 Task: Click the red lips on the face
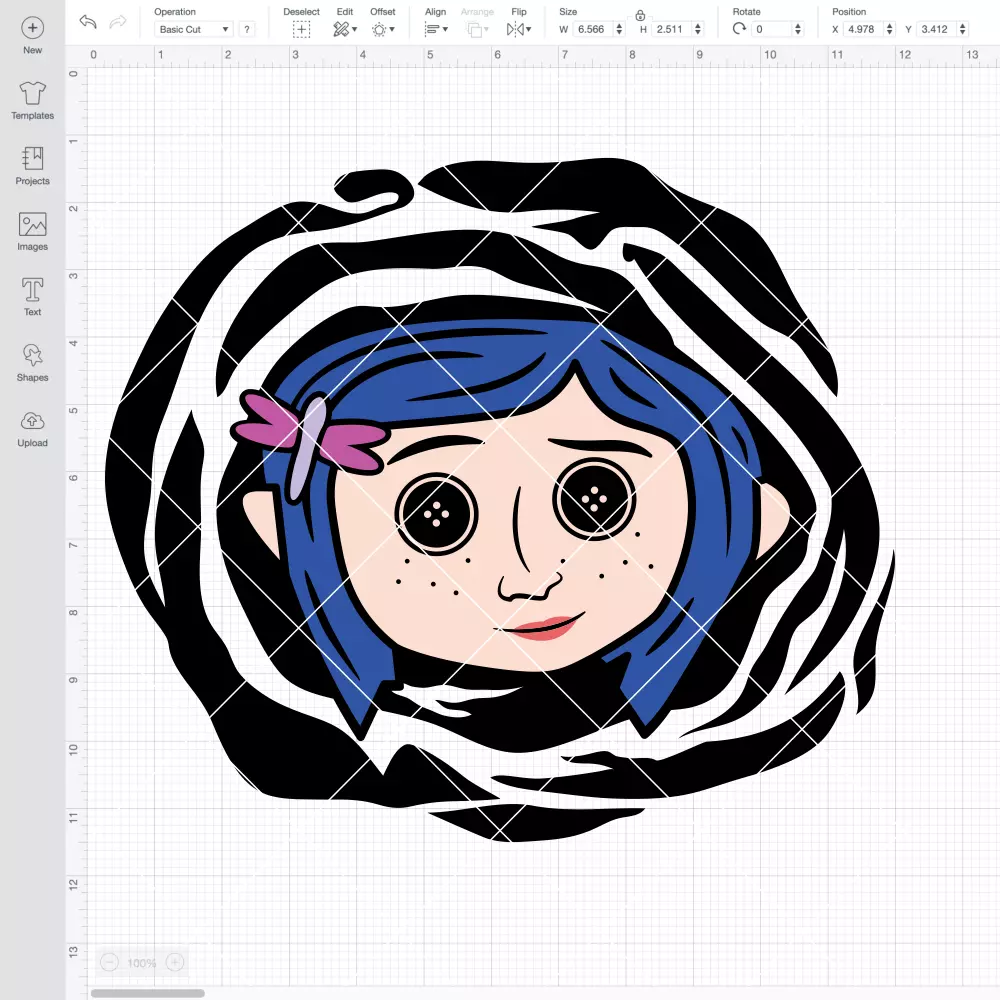click(543, 628)
